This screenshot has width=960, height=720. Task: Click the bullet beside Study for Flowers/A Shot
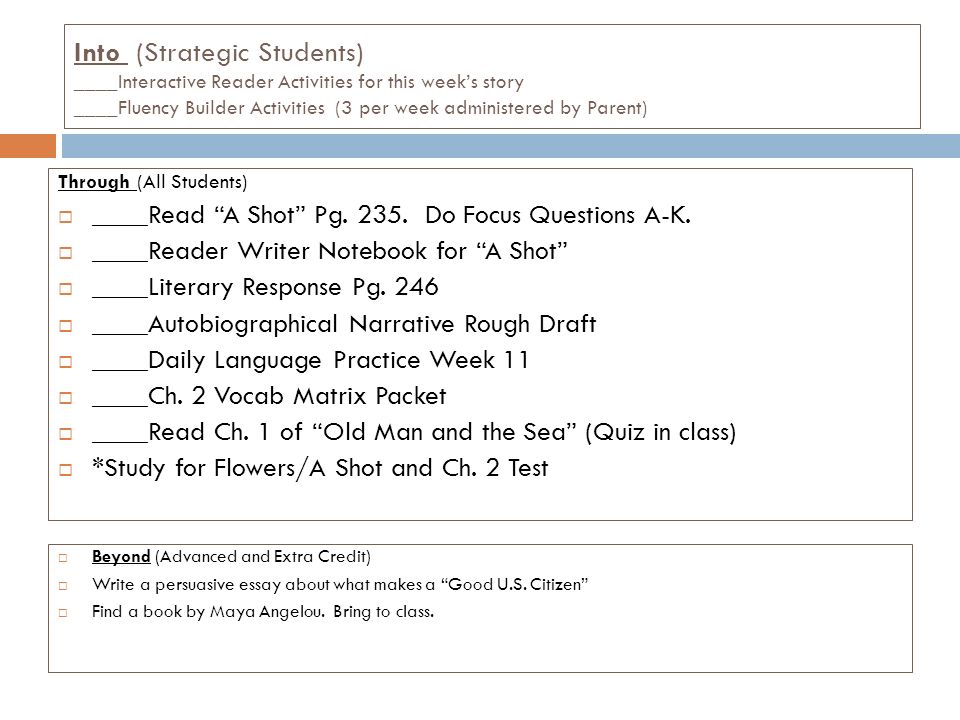[66, 470]
